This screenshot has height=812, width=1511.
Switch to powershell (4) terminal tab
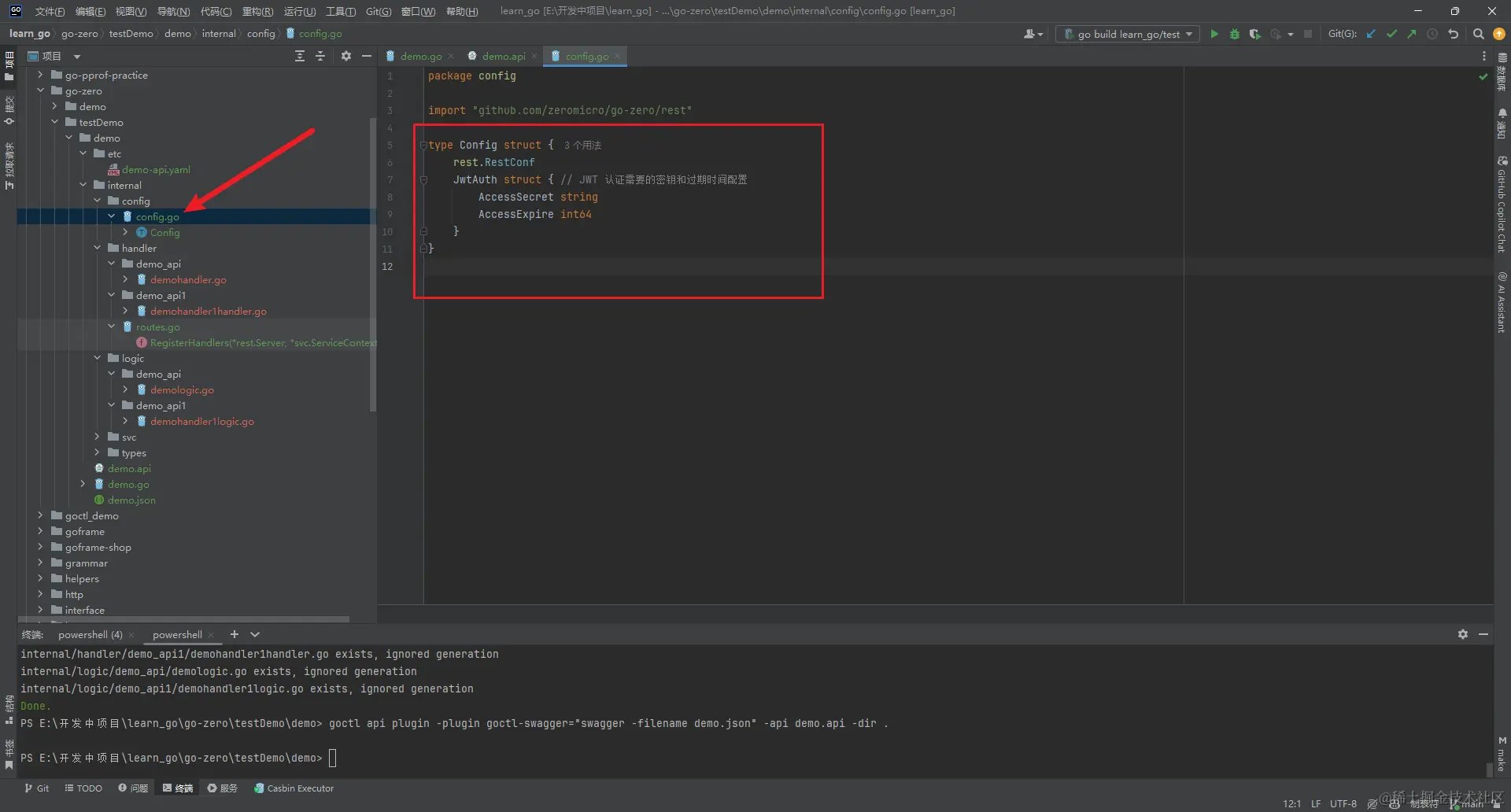pos(90,634)
